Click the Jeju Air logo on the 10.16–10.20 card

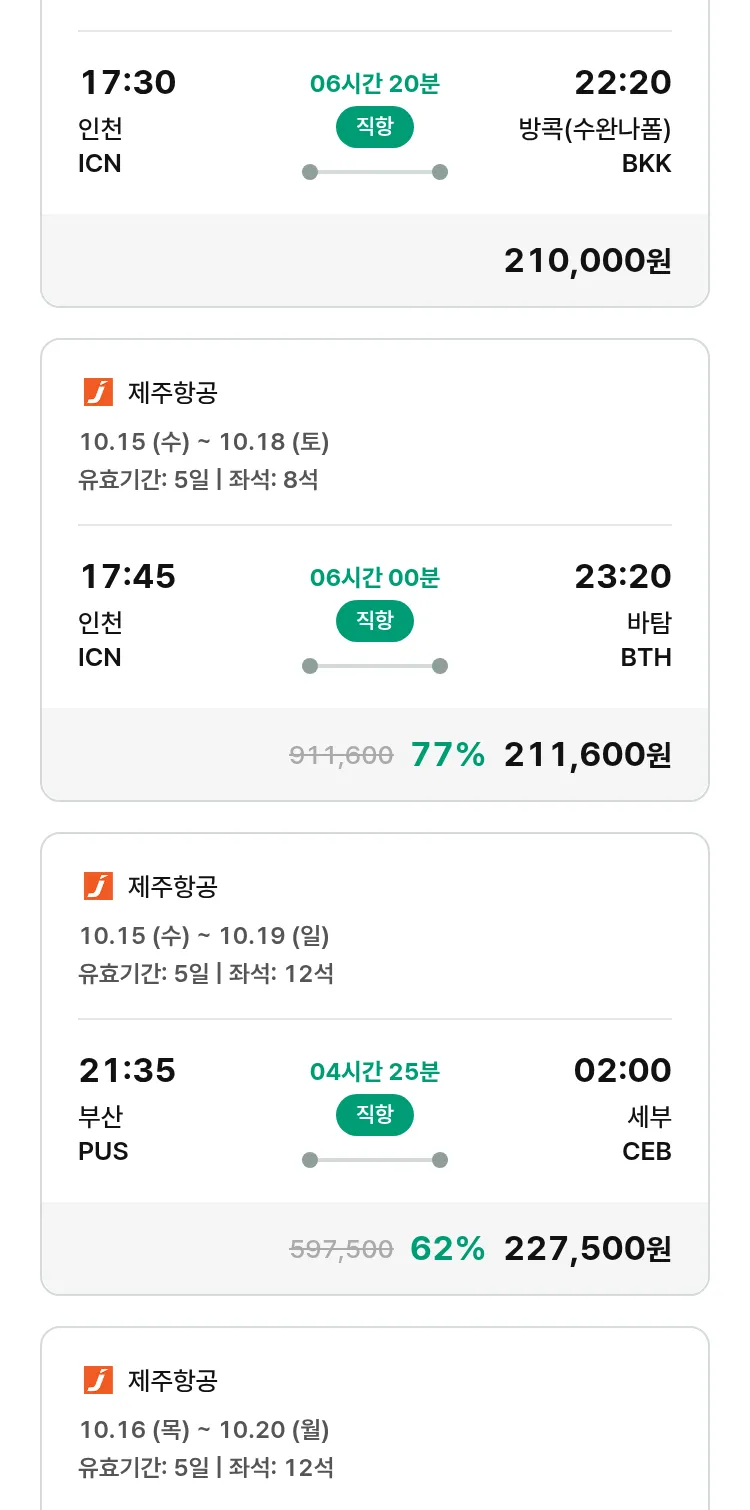(x=98, y=1381)
